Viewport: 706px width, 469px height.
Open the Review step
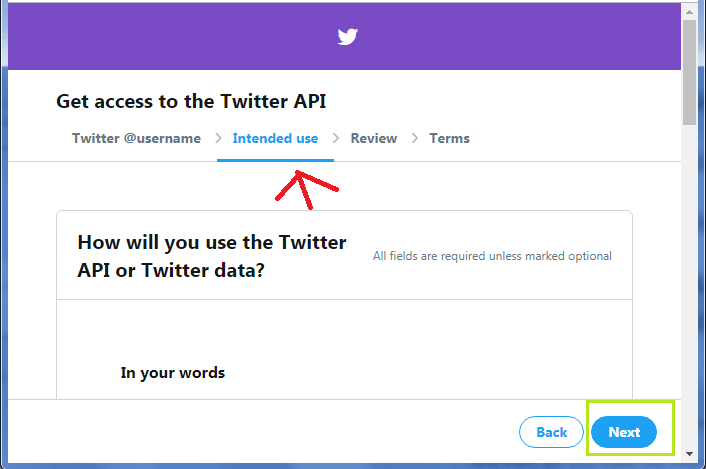(374, 138)
